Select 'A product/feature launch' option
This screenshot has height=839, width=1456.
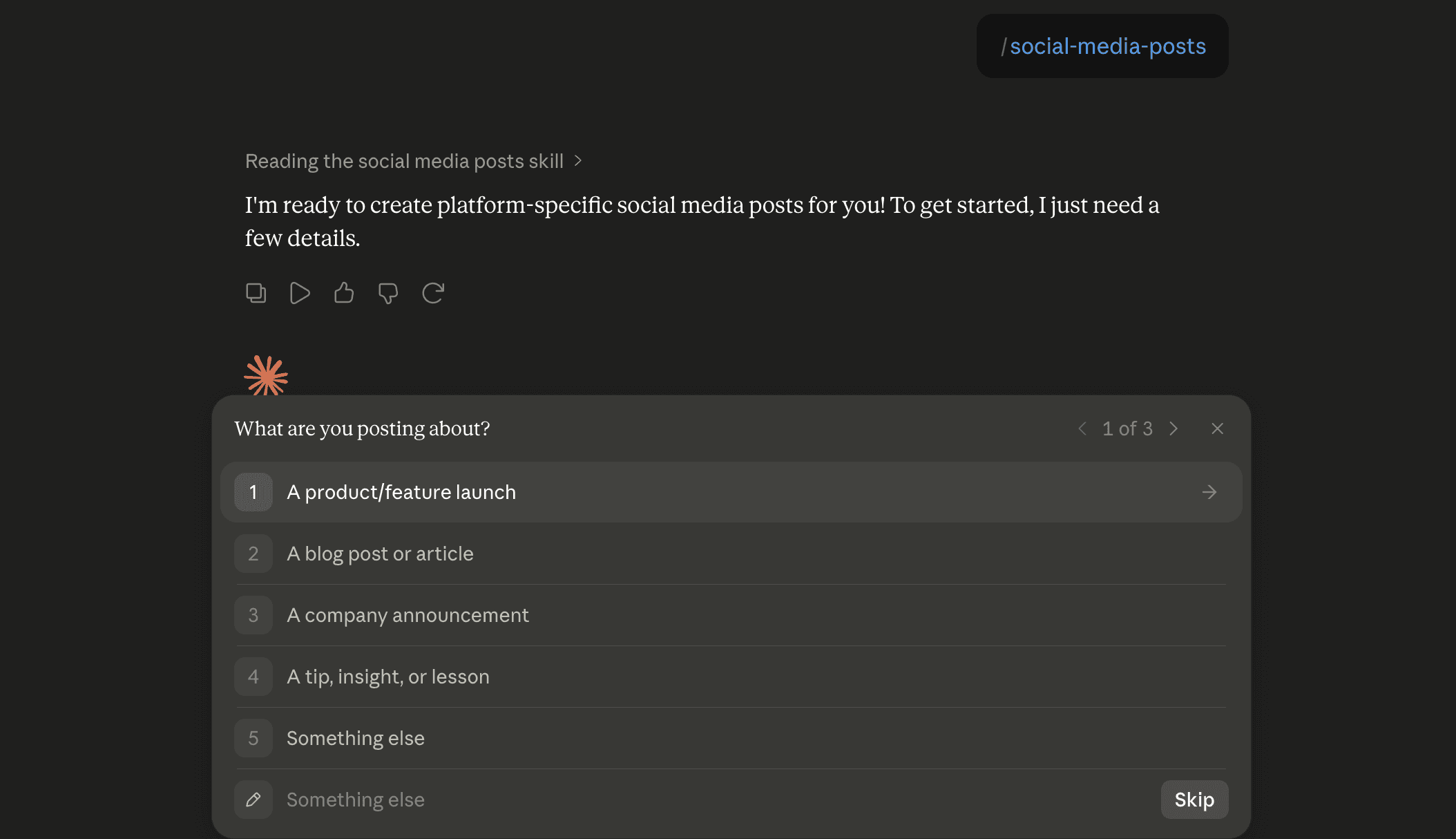pos(731,492)
